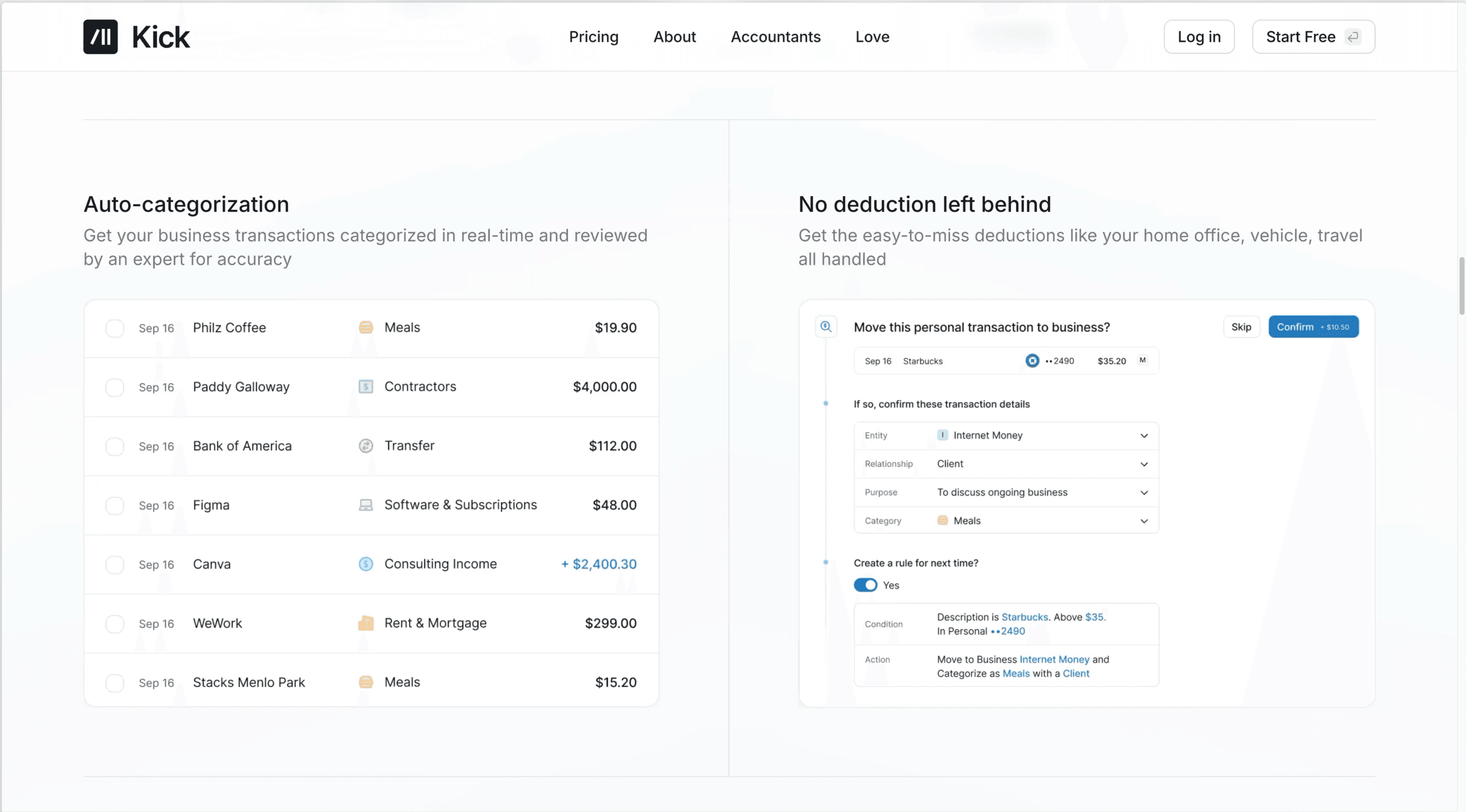Open the Pricing nav item
The height and width of the screenshot is (812, 1466).
[593, 37]
